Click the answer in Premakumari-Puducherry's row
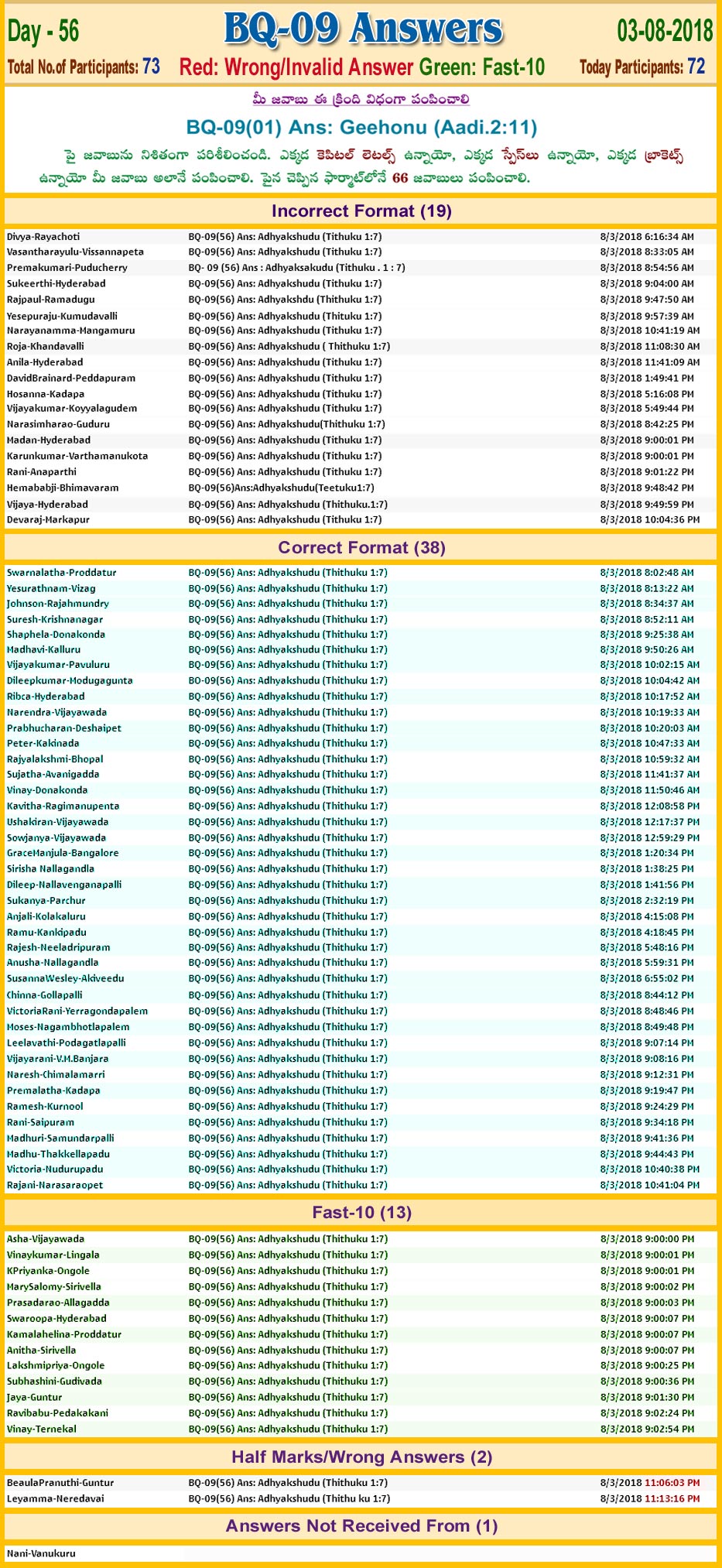 click(296, 268)
